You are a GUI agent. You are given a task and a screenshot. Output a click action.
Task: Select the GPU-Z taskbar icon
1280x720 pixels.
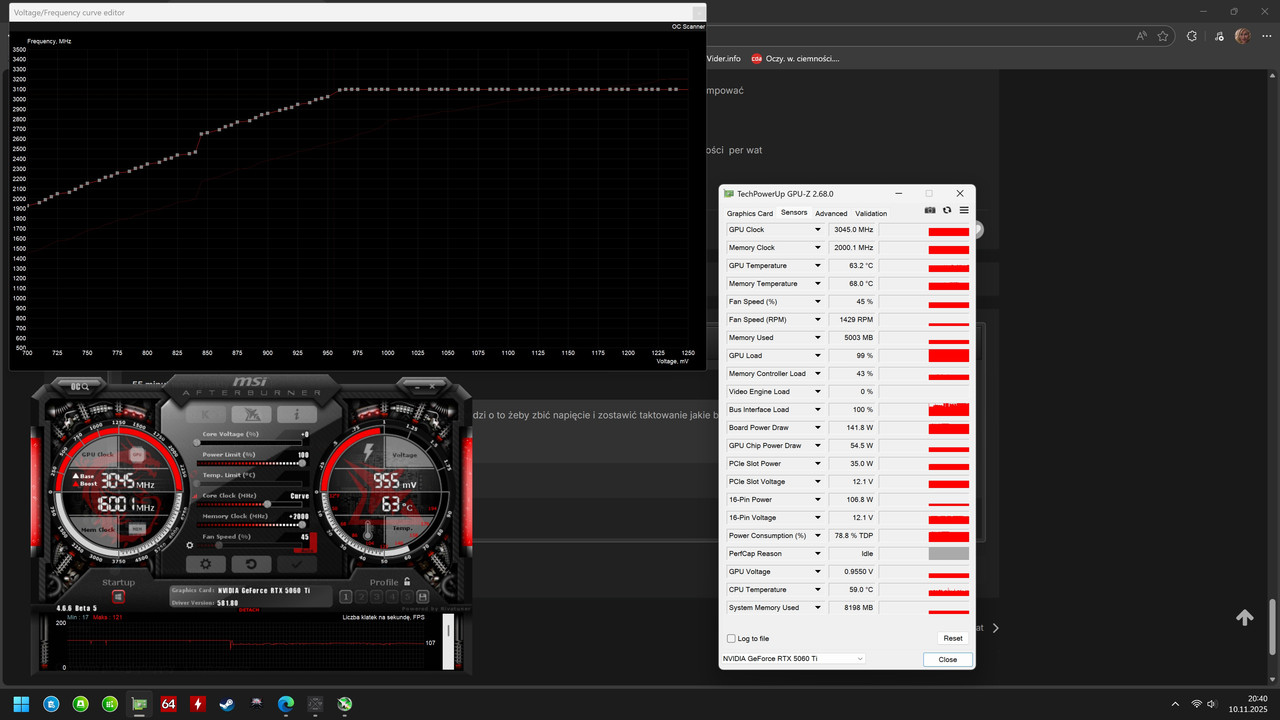(139, 704)
